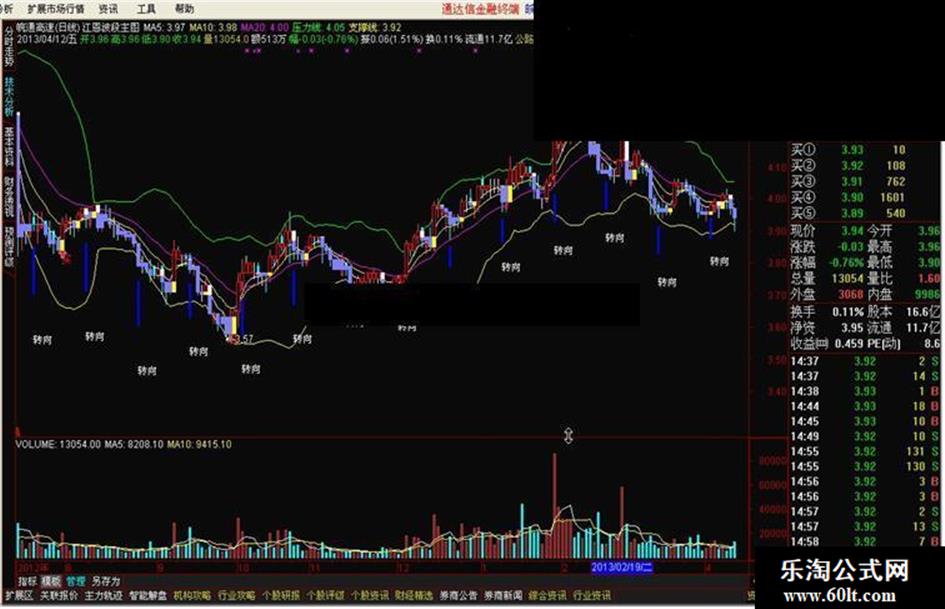Open the 关联报价 bottom tab
Viewport: 945px width, 609px height.
click(x=58, y=596)
